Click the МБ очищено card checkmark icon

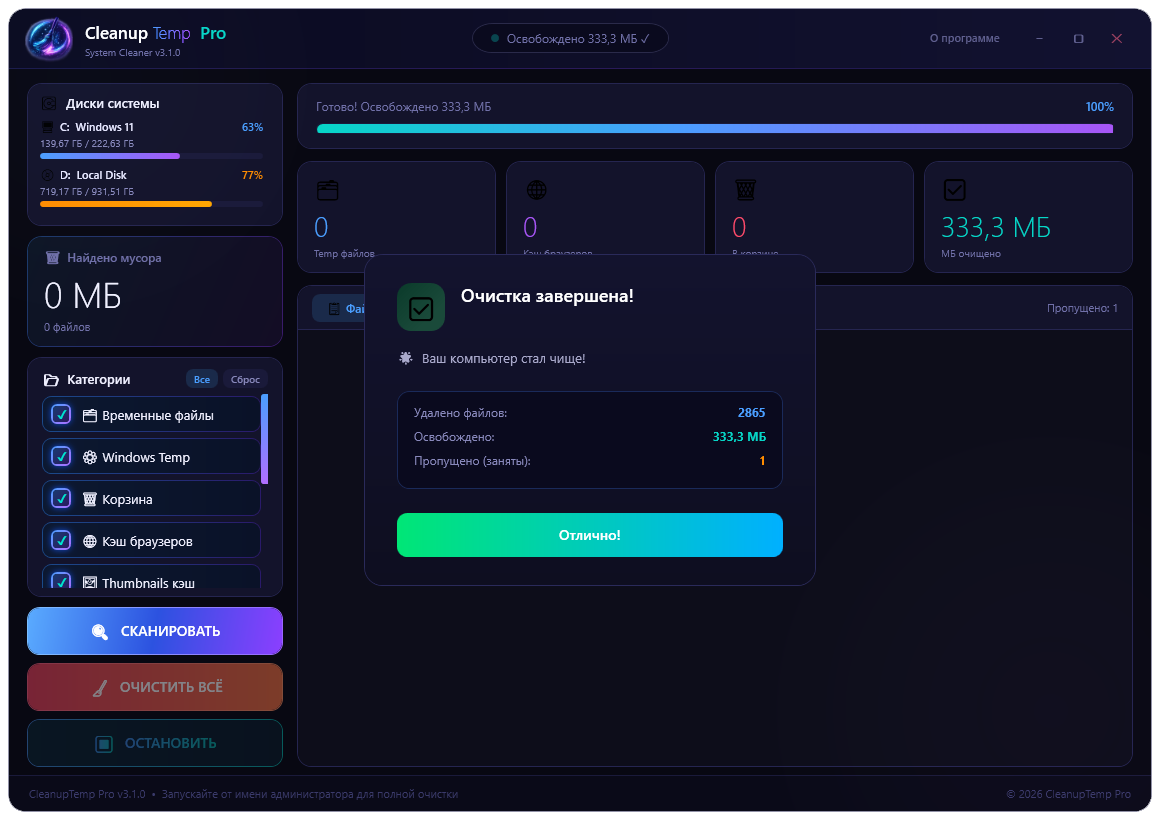click(x=954, y=190)
